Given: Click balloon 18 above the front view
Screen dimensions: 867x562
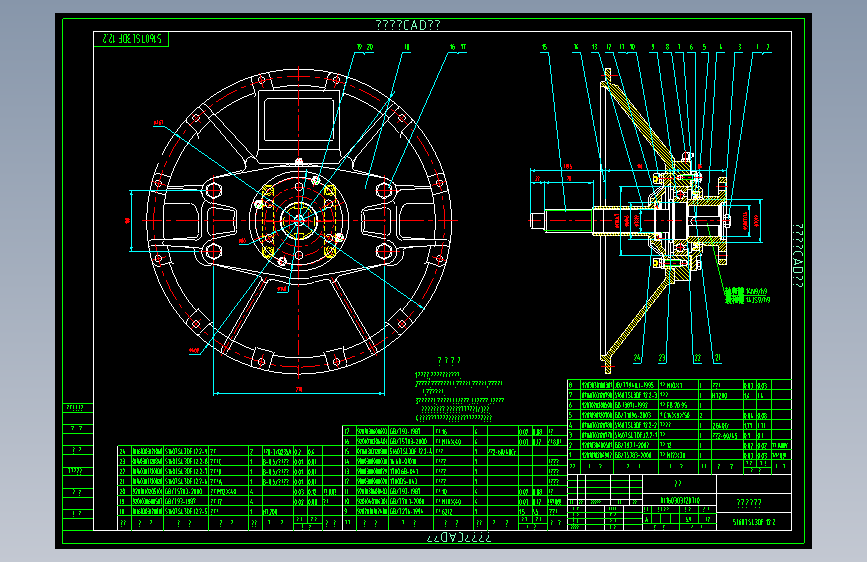Looking at the screenshot, I should [407, 48].
